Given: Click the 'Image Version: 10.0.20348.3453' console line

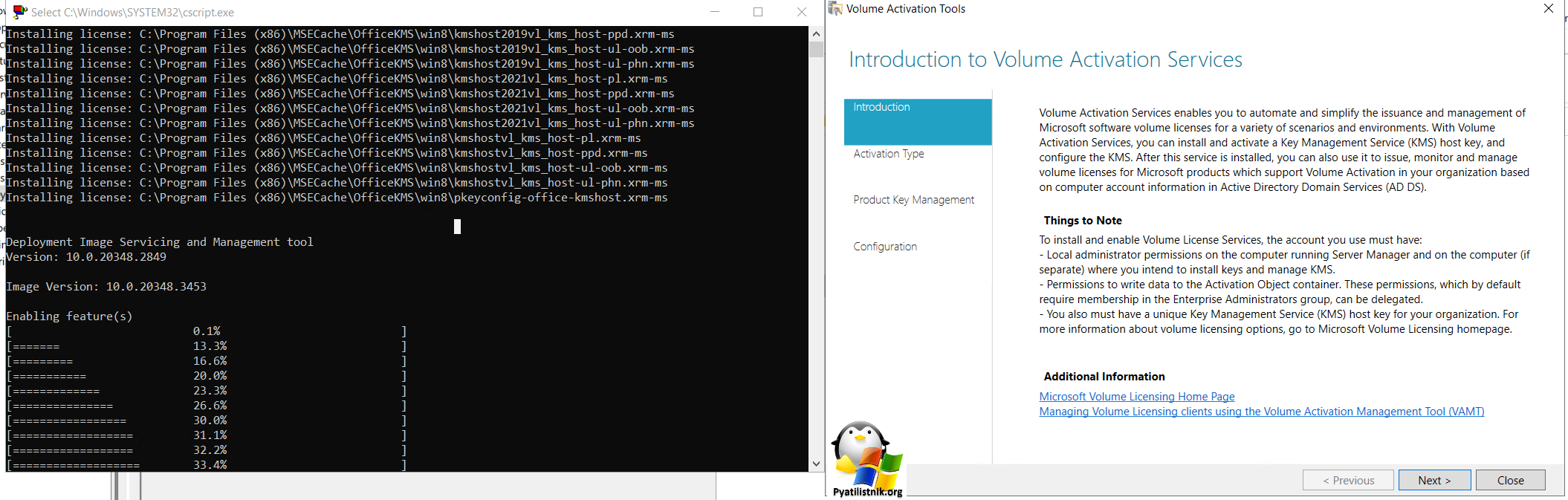Looking at the screenshot, I should 106,287.
